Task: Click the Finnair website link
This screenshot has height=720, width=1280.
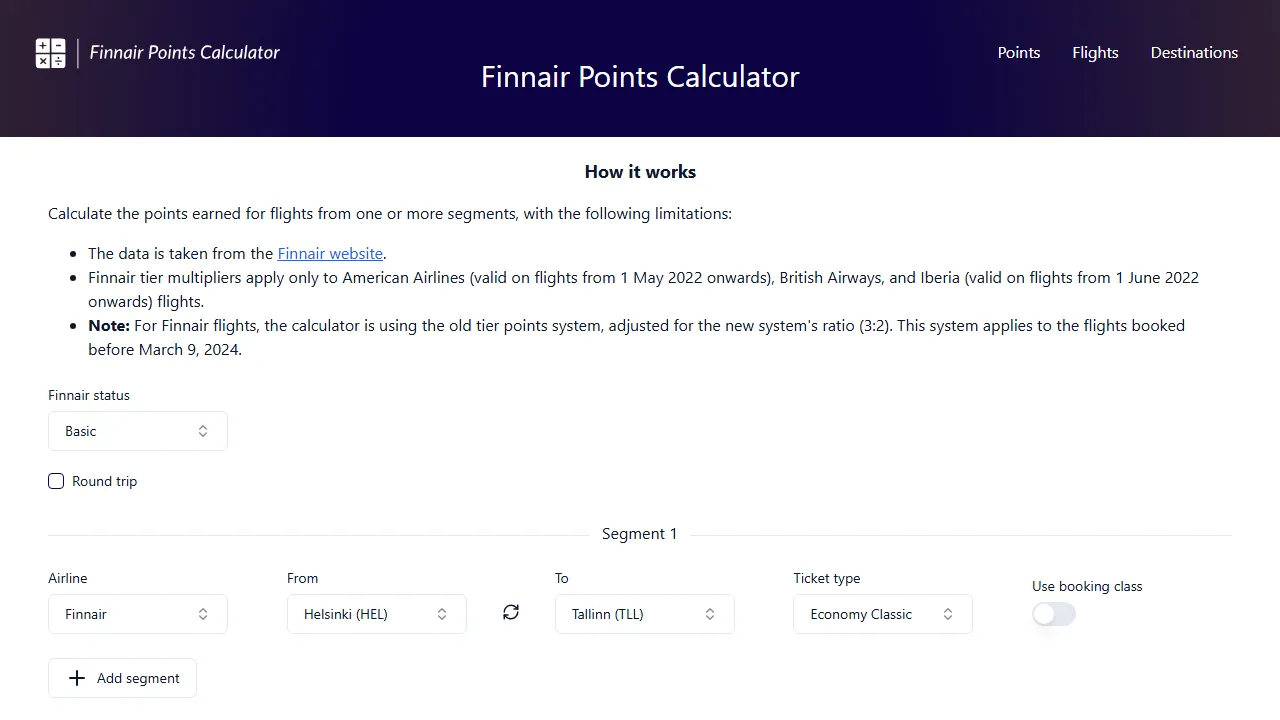Action: point(330,253)
